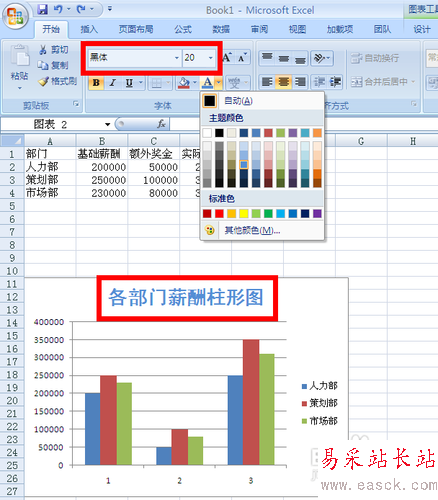Open the fill color dropdown arrow
This screenshot has width=438, height=500.
(x=195, y=82)
